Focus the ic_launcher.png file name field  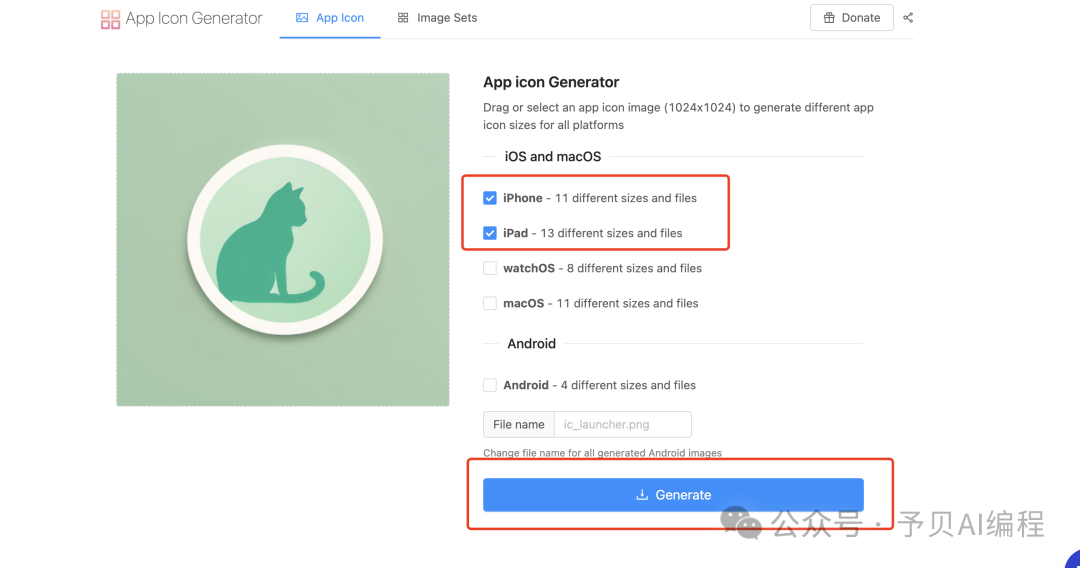(x=622, y=424)
